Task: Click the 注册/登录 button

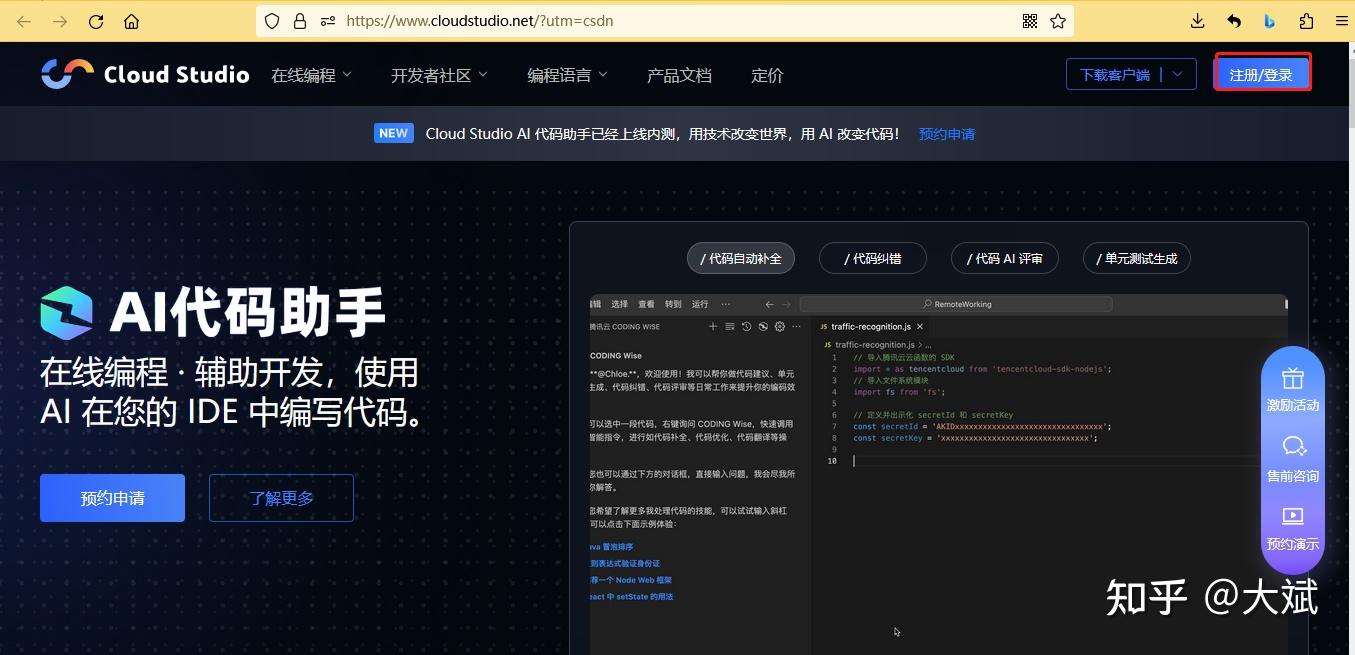Action: tap(1262, 73)
